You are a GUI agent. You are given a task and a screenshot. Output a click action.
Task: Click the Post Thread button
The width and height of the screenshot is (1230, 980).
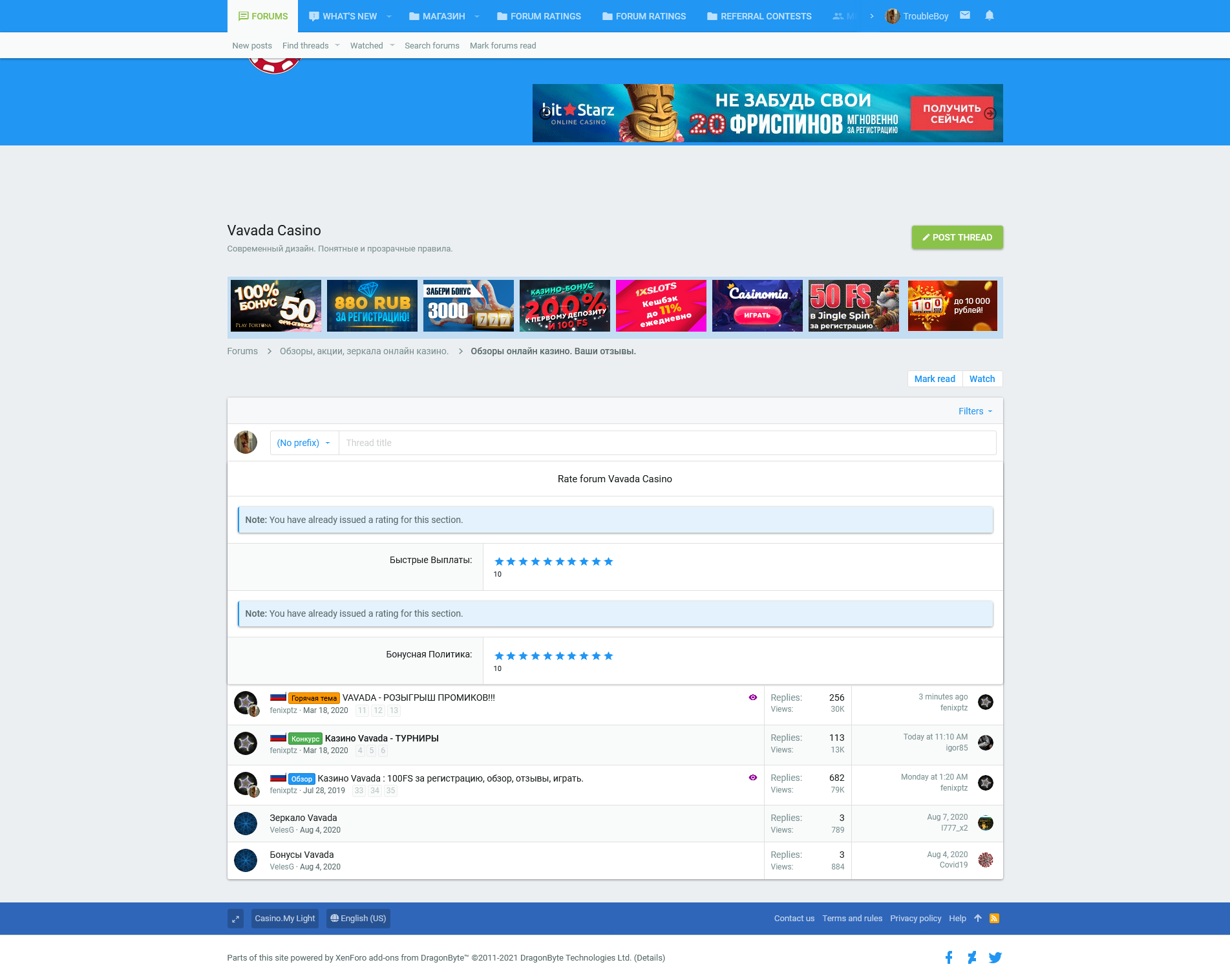tap(957, 237)
